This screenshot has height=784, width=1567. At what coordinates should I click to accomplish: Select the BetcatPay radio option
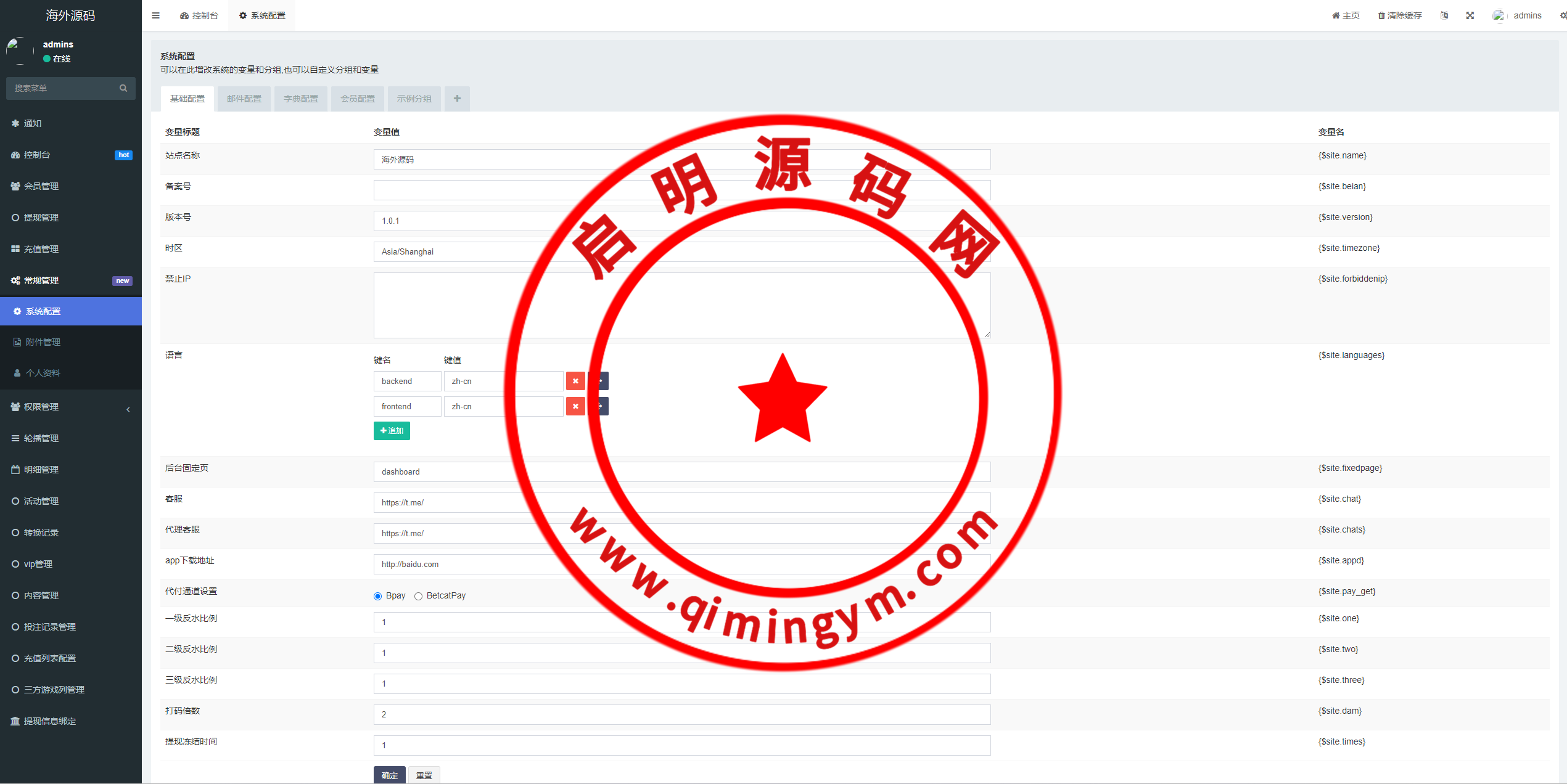click(418, 596)
